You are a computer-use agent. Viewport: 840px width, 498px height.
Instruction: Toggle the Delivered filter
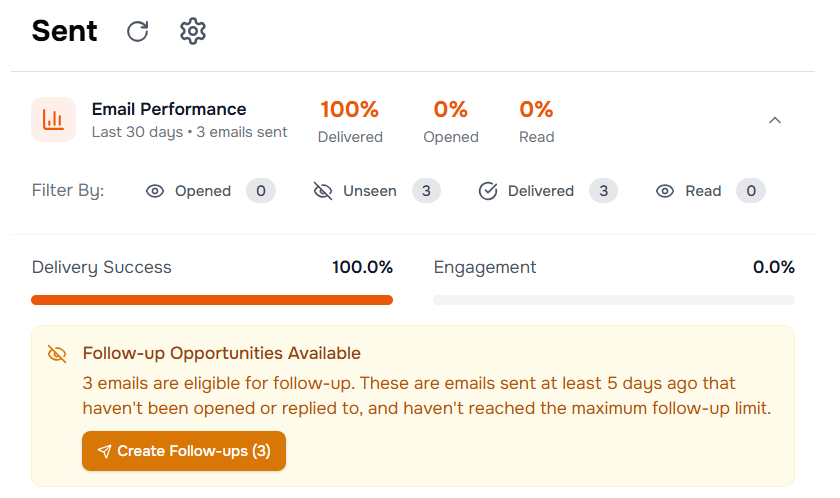click(x=548, y=191)
